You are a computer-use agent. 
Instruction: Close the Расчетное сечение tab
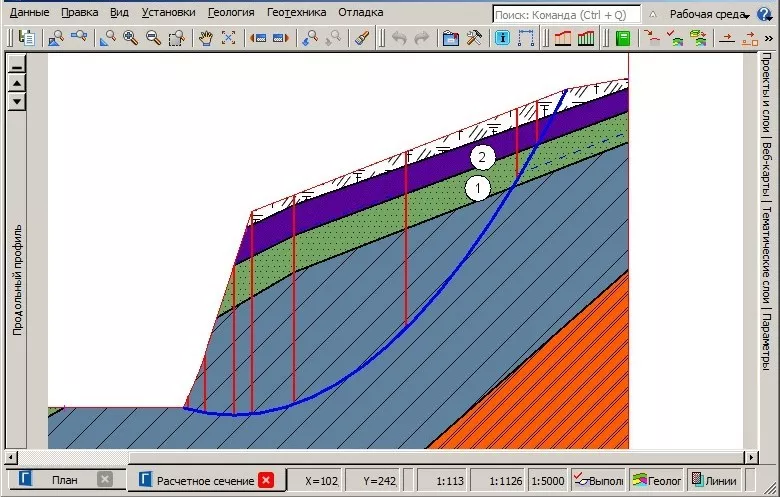point(265,480)
